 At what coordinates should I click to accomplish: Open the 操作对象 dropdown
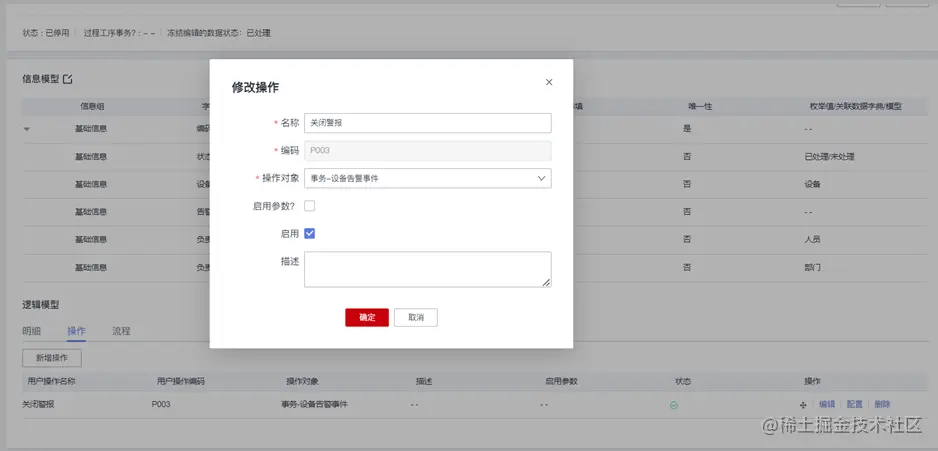tap(428, 178)
